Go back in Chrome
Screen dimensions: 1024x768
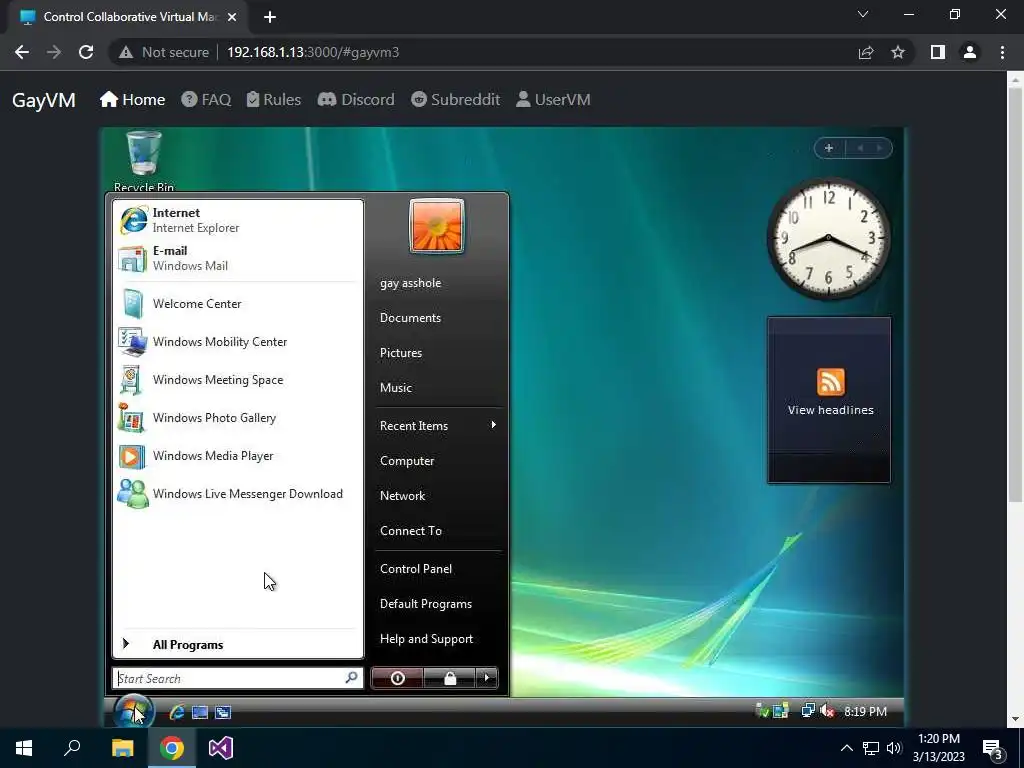[x=22, y=52]
